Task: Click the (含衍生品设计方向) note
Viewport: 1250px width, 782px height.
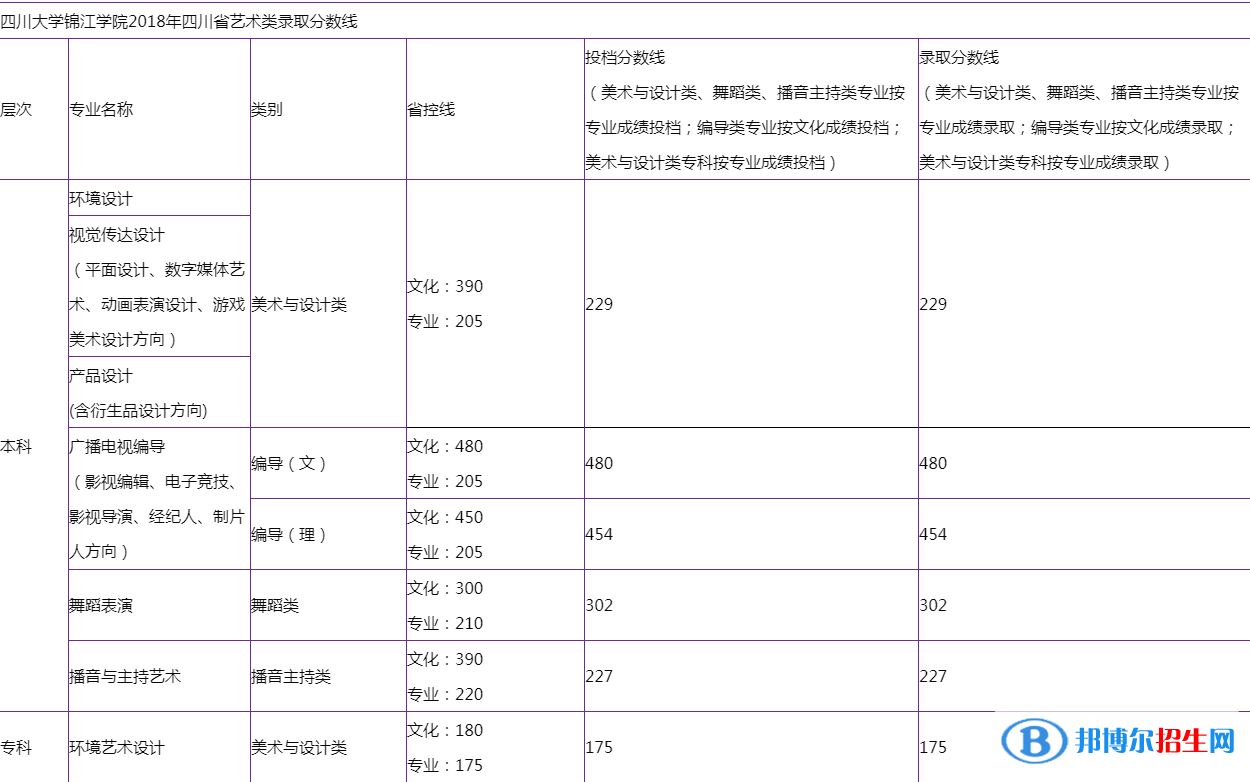Action: tap(138, 410)
